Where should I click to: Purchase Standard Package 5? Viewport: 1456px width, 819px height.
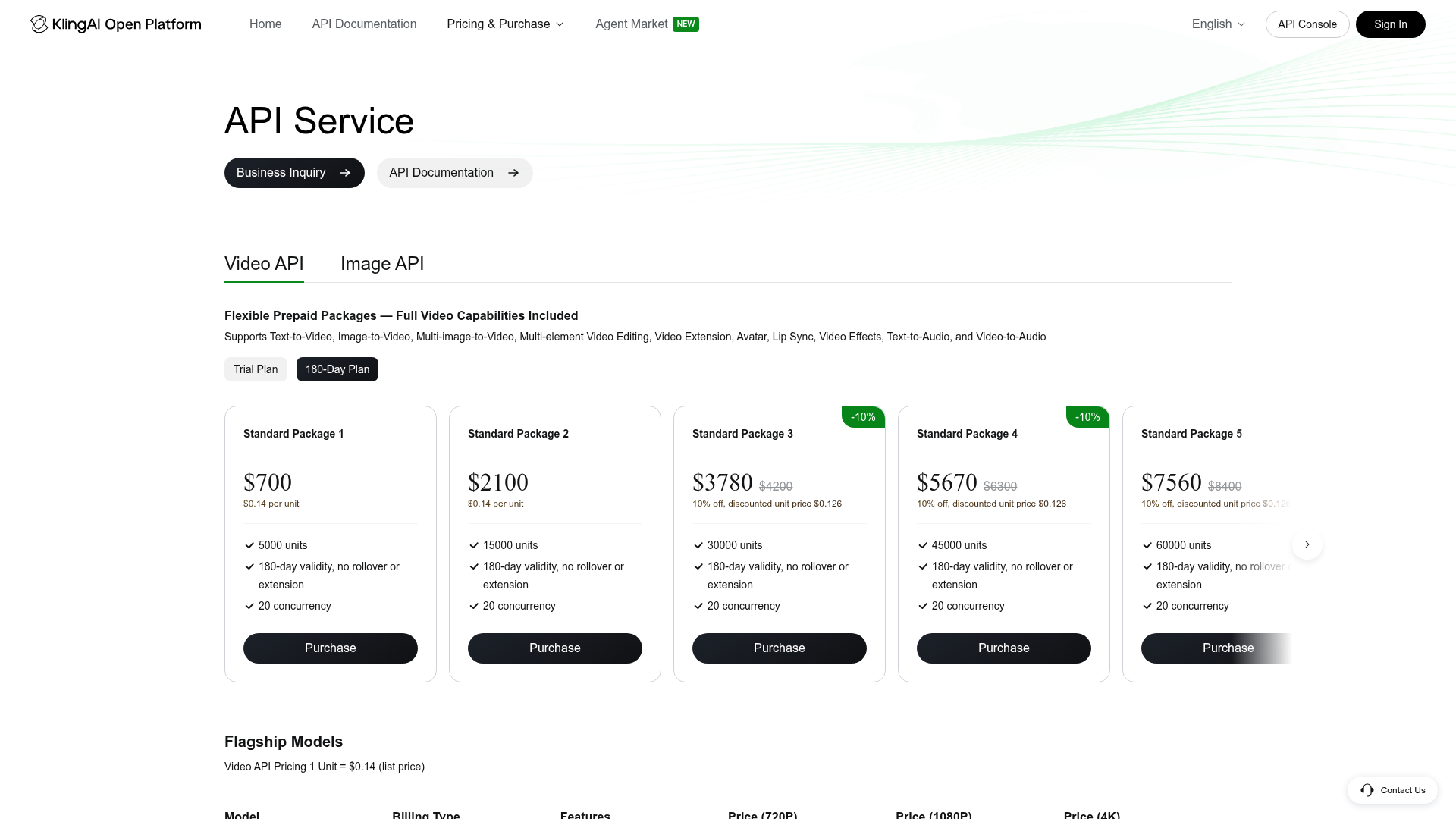tap(1216, 648)
